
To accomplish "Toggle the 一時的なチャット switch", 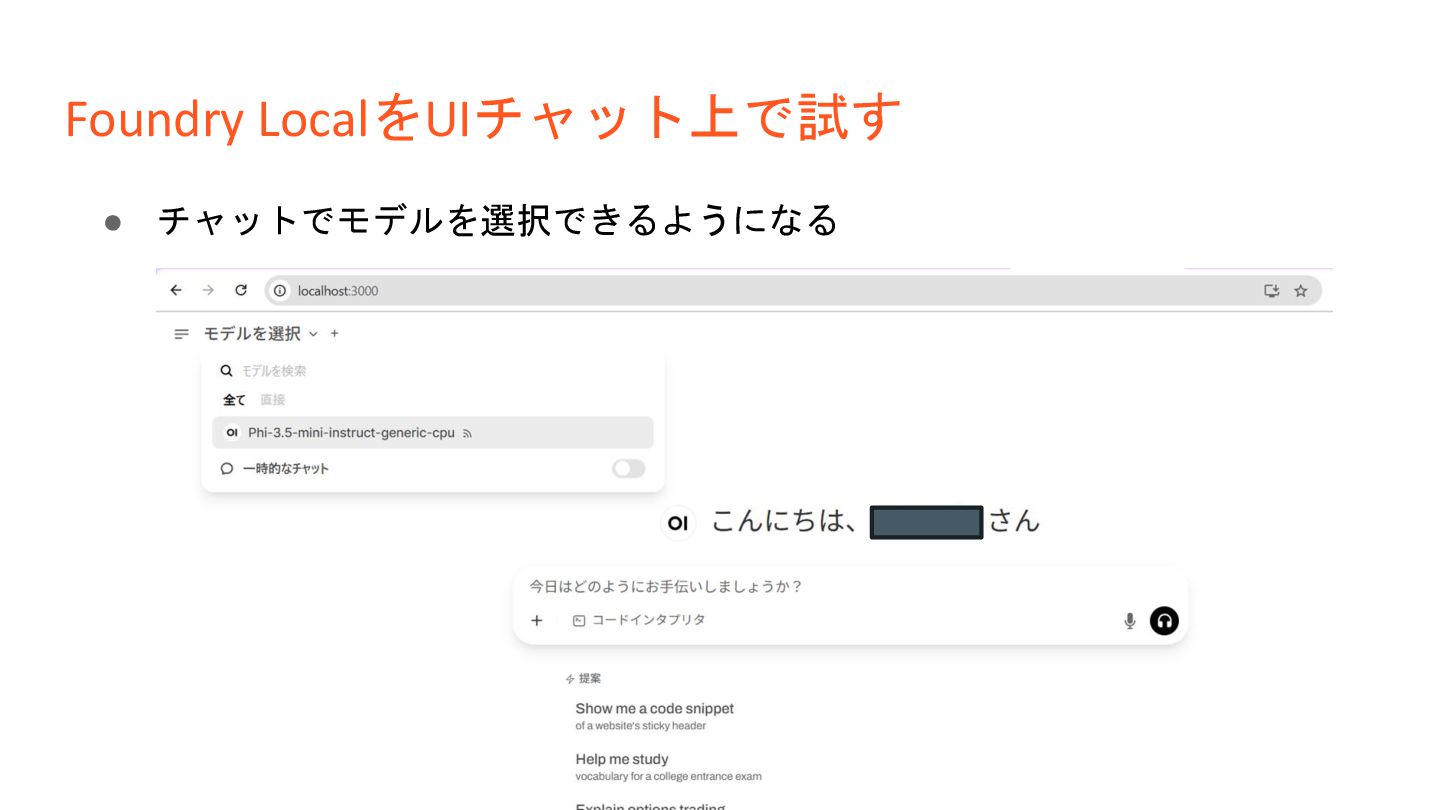I will 629,468.
